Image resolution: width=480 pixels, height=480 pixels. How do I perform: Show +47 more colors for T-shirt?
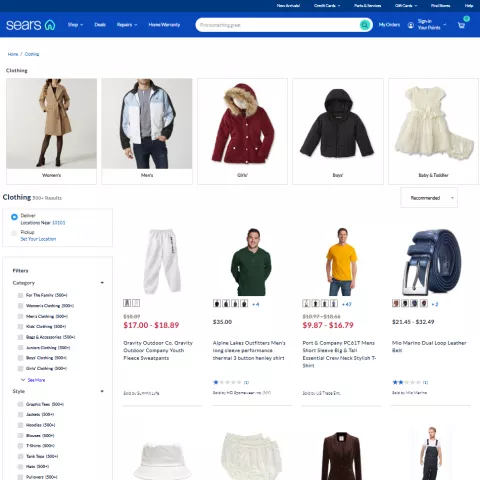[x=347, y=304]
